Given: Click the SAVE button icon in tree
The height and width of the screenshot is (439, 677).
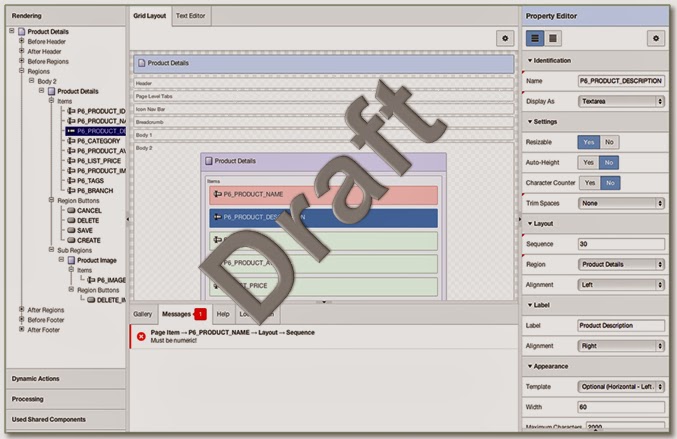Looking at the screenshot, I should point(71,230).
